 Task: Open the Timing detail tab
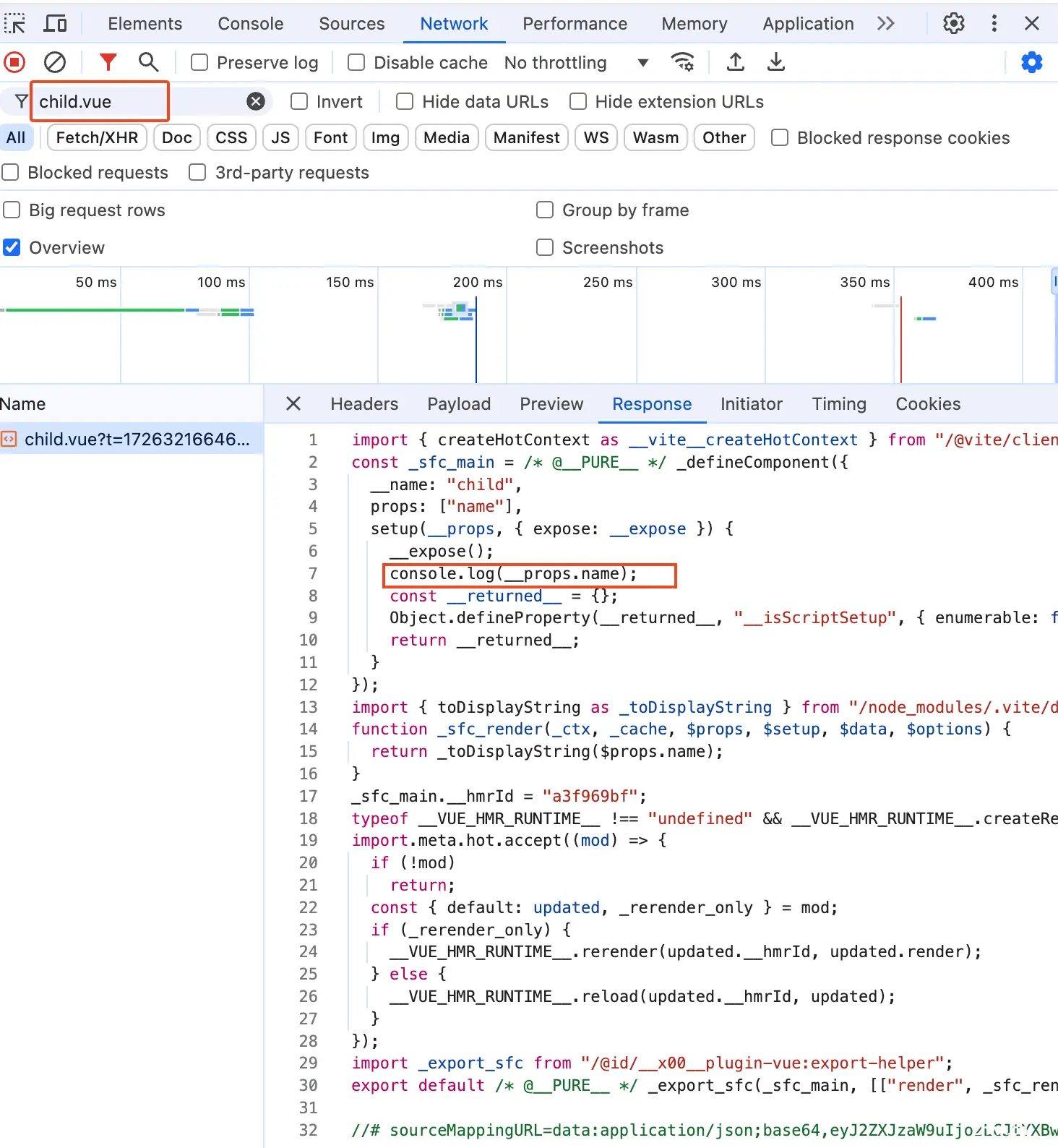[839, 404]
